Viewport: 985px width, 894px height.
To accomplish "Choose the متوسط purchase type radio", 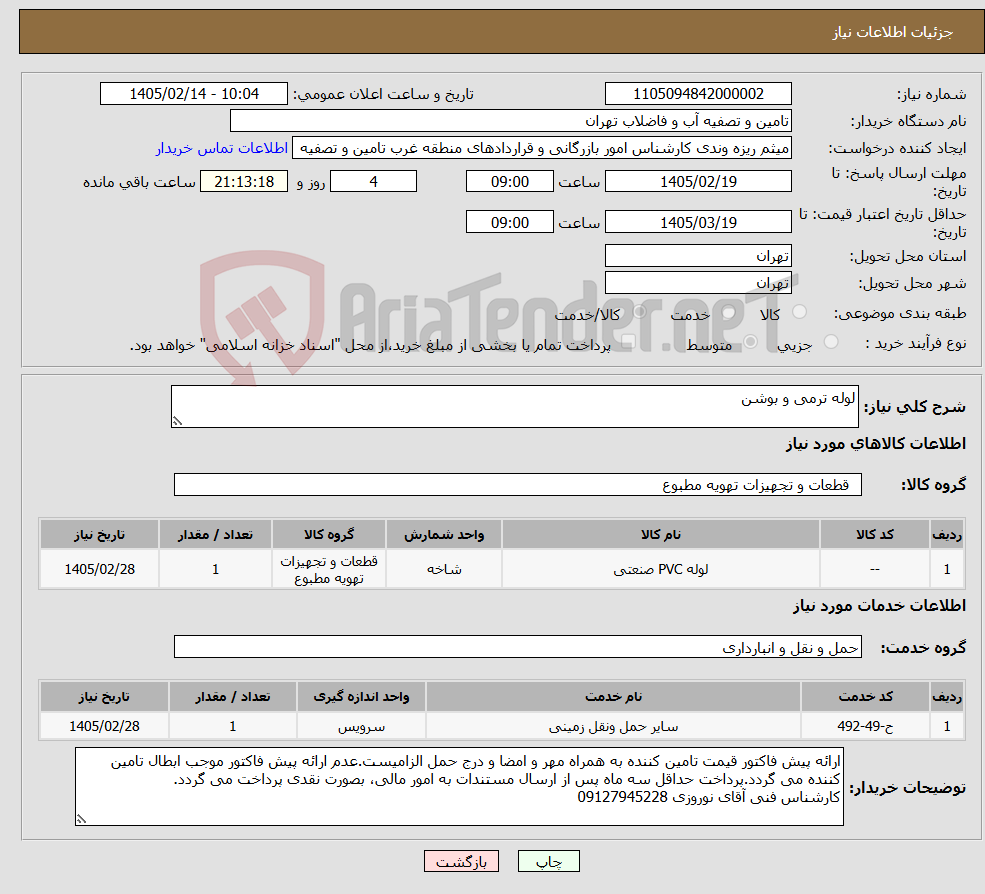I will [751, 342].
